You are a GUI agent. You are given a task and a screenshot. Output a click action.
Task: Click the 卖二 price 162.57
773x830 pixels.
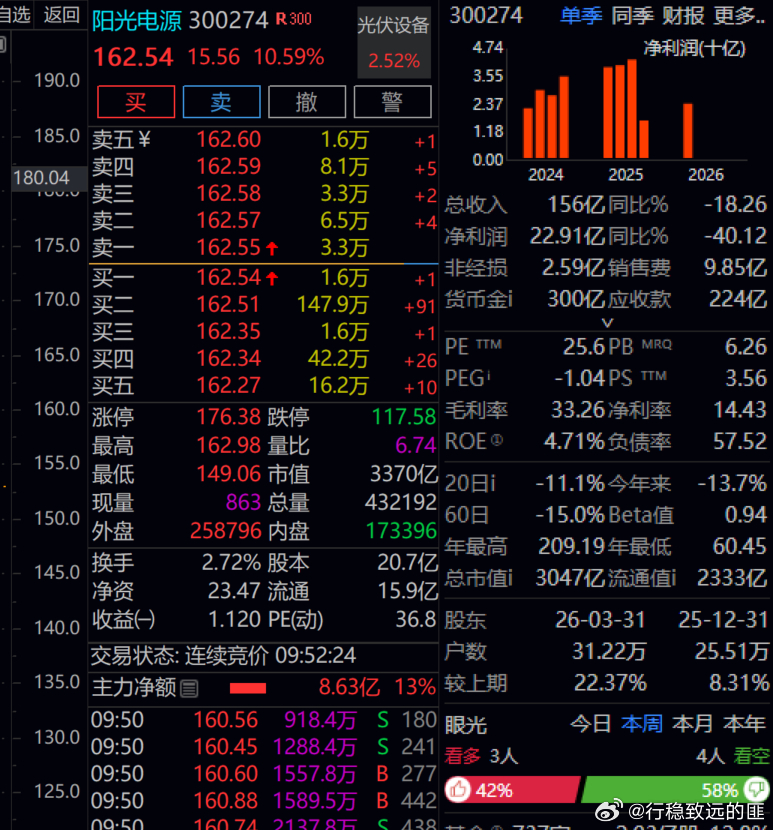(x=229, y=221)
